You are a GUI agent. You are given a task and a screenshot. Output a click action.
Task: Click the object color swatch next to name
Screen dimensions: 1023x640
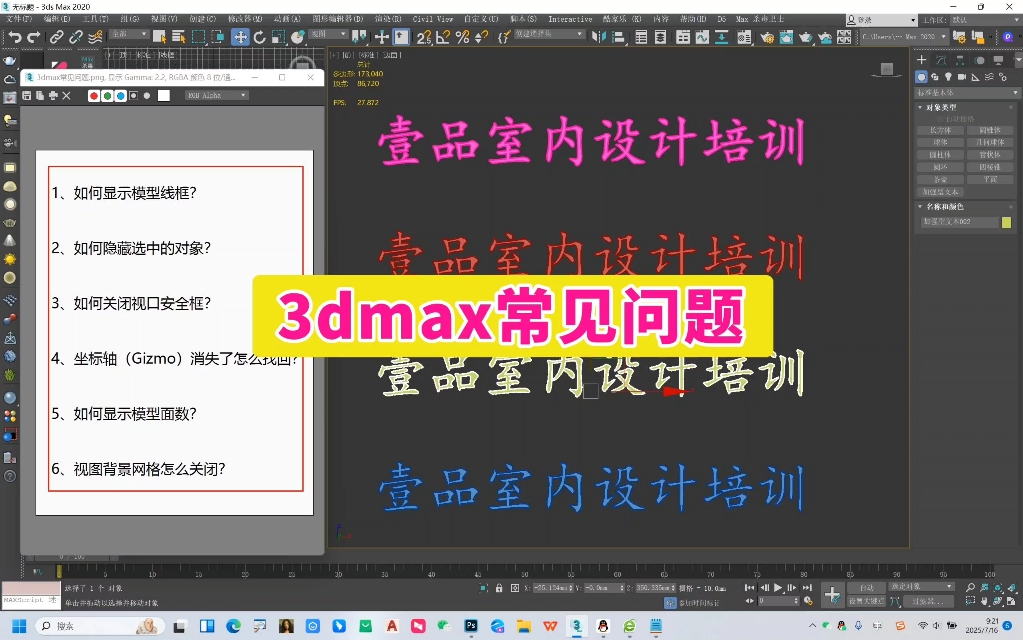pos(1008,222)
